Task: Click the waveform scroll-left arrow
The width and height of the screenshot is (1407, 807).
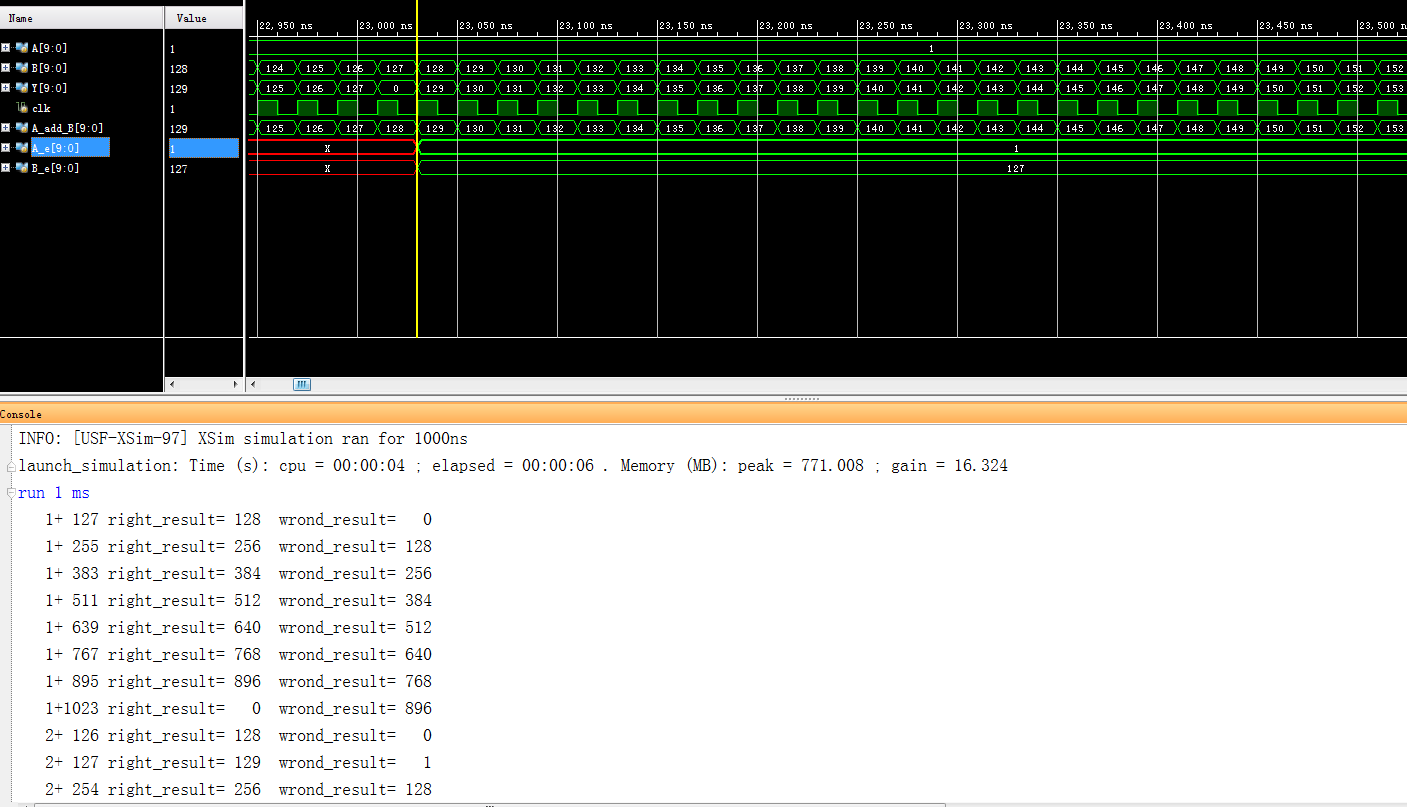Action: (x=252, y=384)
